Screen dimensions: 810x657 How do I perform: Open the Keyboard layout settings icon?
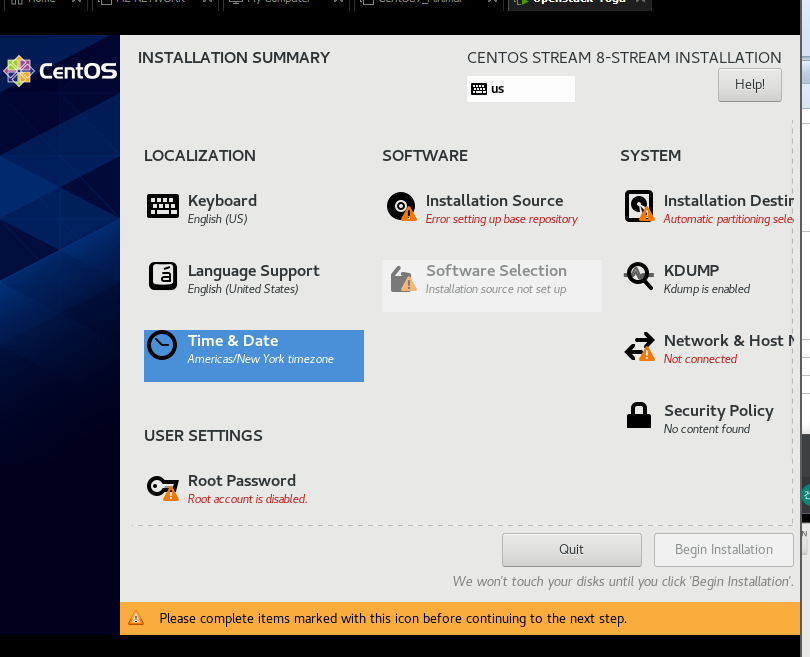163,207
